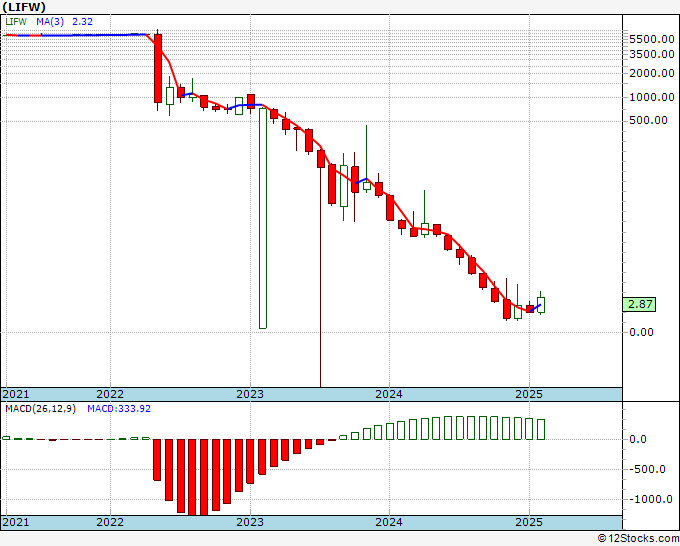Click the MACD:333.92 value label
The image size is (680, 546).
click(x=119, y=409)
